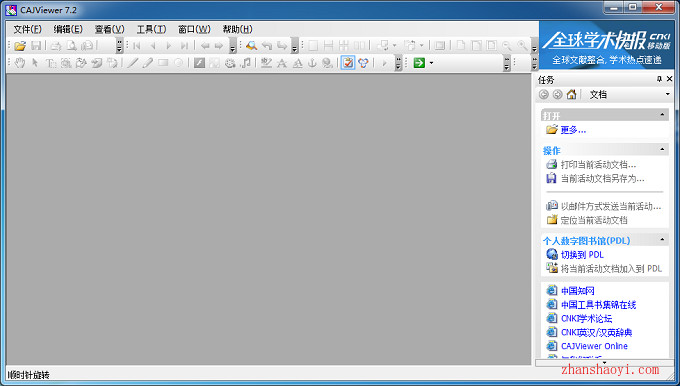This screenshot has height=386, width=680.
Task: Select the Hand tool icon
Action: [20, 63]
